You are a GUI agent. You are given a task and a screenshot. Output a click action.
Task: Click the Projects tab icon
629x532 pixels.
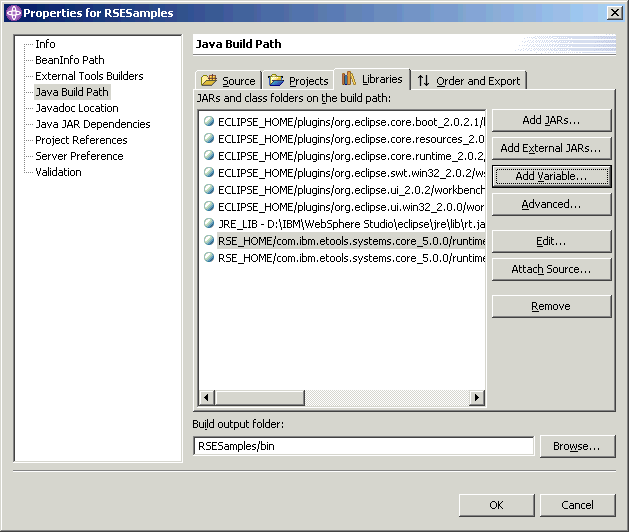tap(276, 81)
